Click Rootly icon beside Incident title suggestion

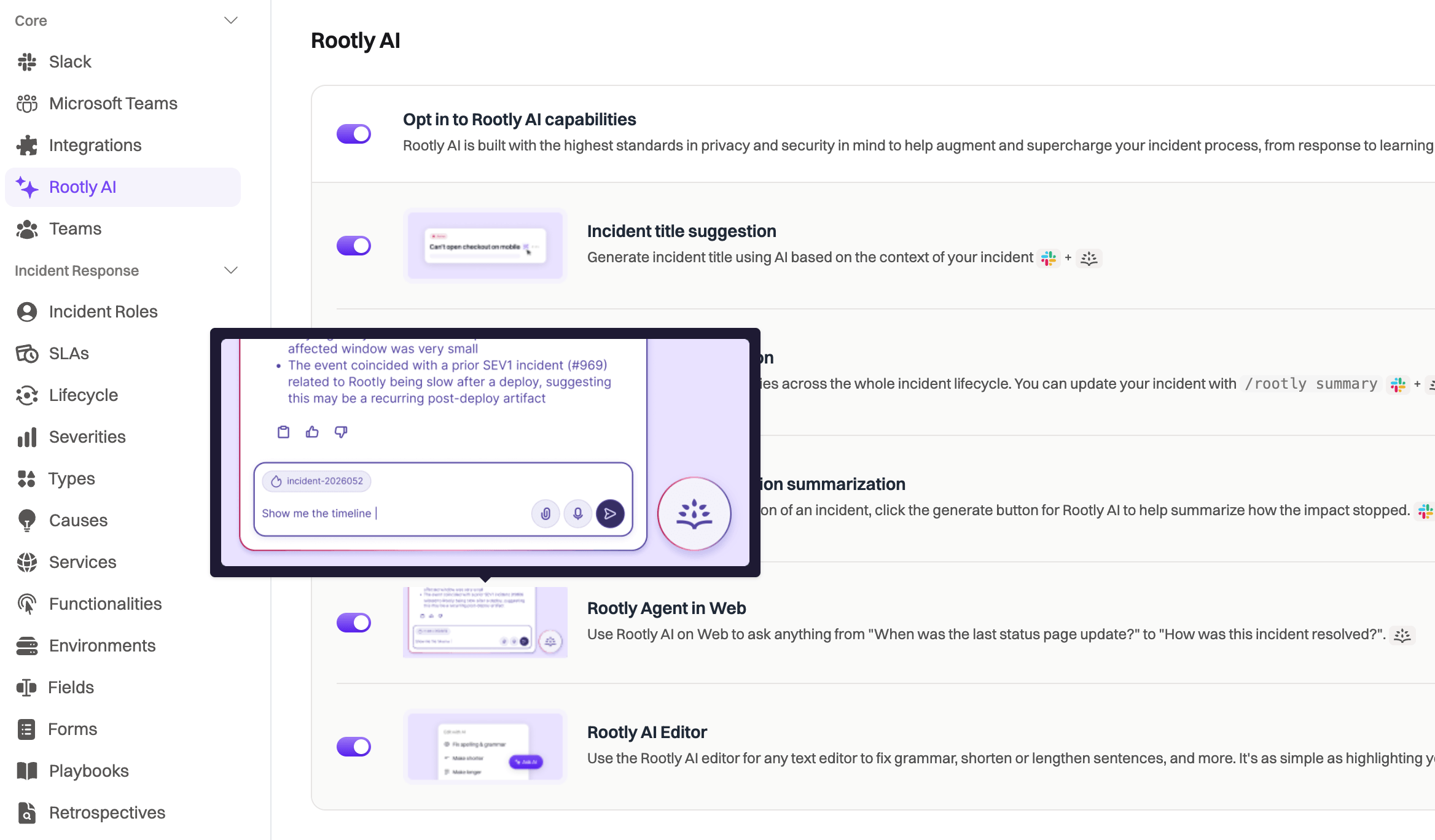click(1089, 259)
